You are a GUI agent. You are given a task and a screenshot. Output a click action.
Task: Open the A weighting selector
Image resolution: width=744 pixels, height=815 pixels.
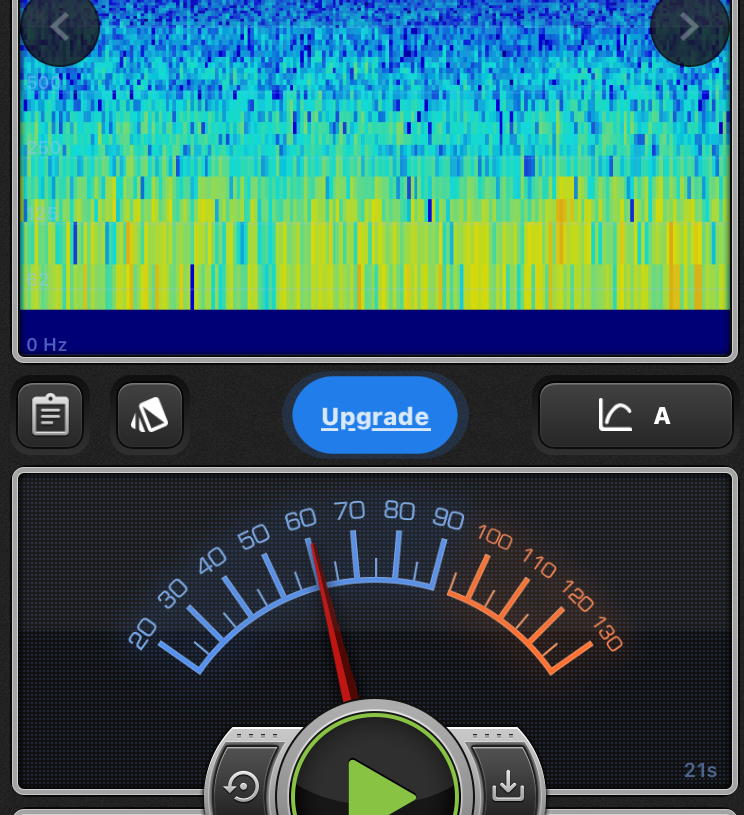click(x=661, y=416)
